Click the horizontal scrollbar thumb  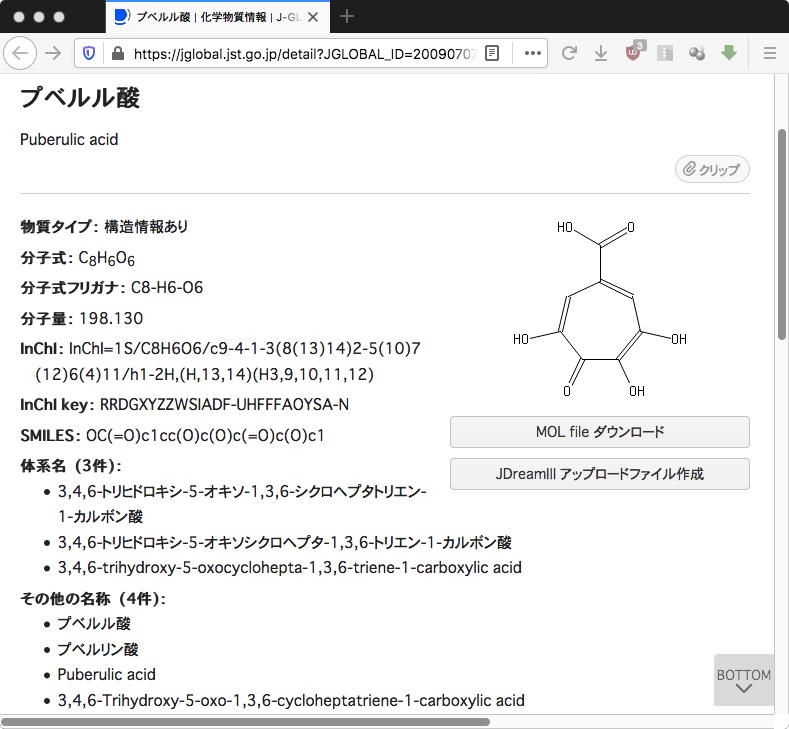pos(246,722)
